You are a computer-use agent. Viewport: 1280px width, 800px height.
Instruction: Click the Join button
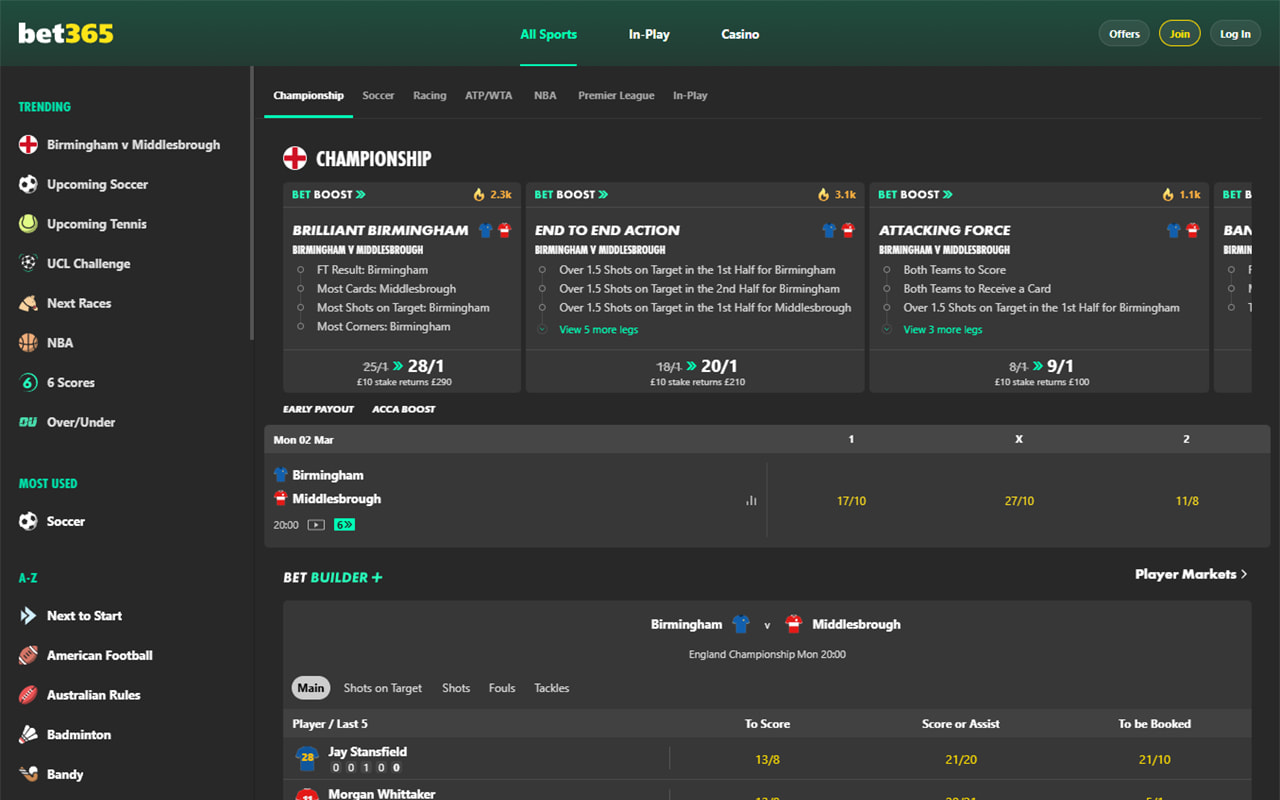point(1180,34)
